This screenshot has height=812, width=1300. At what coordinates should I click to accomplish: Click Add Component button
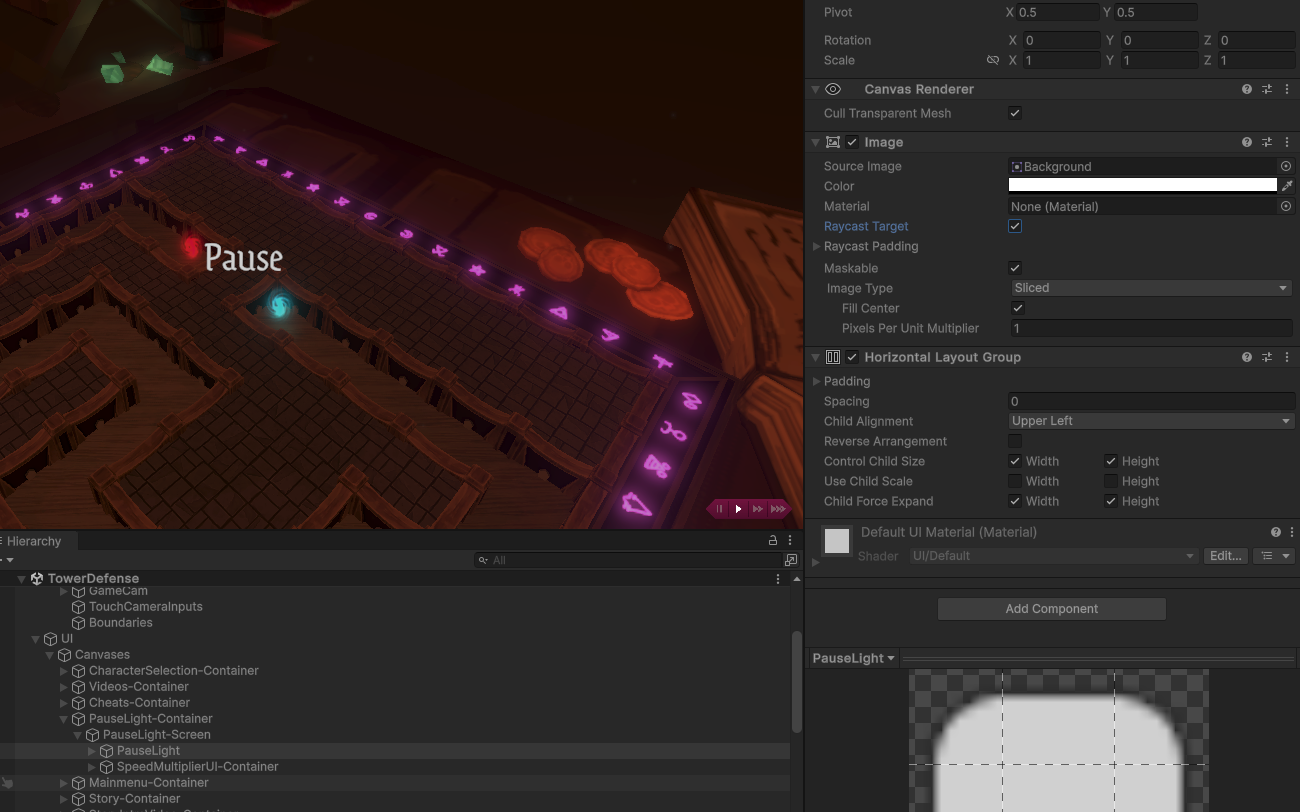point(1052,608)
